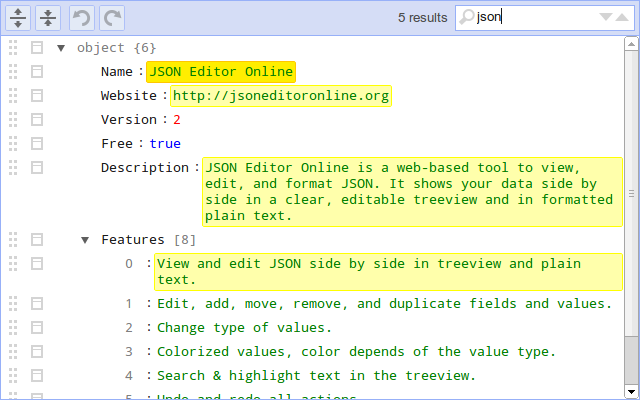The image size is (640, 400).
Task: Edit the Free value true
Action: point(165,144)
